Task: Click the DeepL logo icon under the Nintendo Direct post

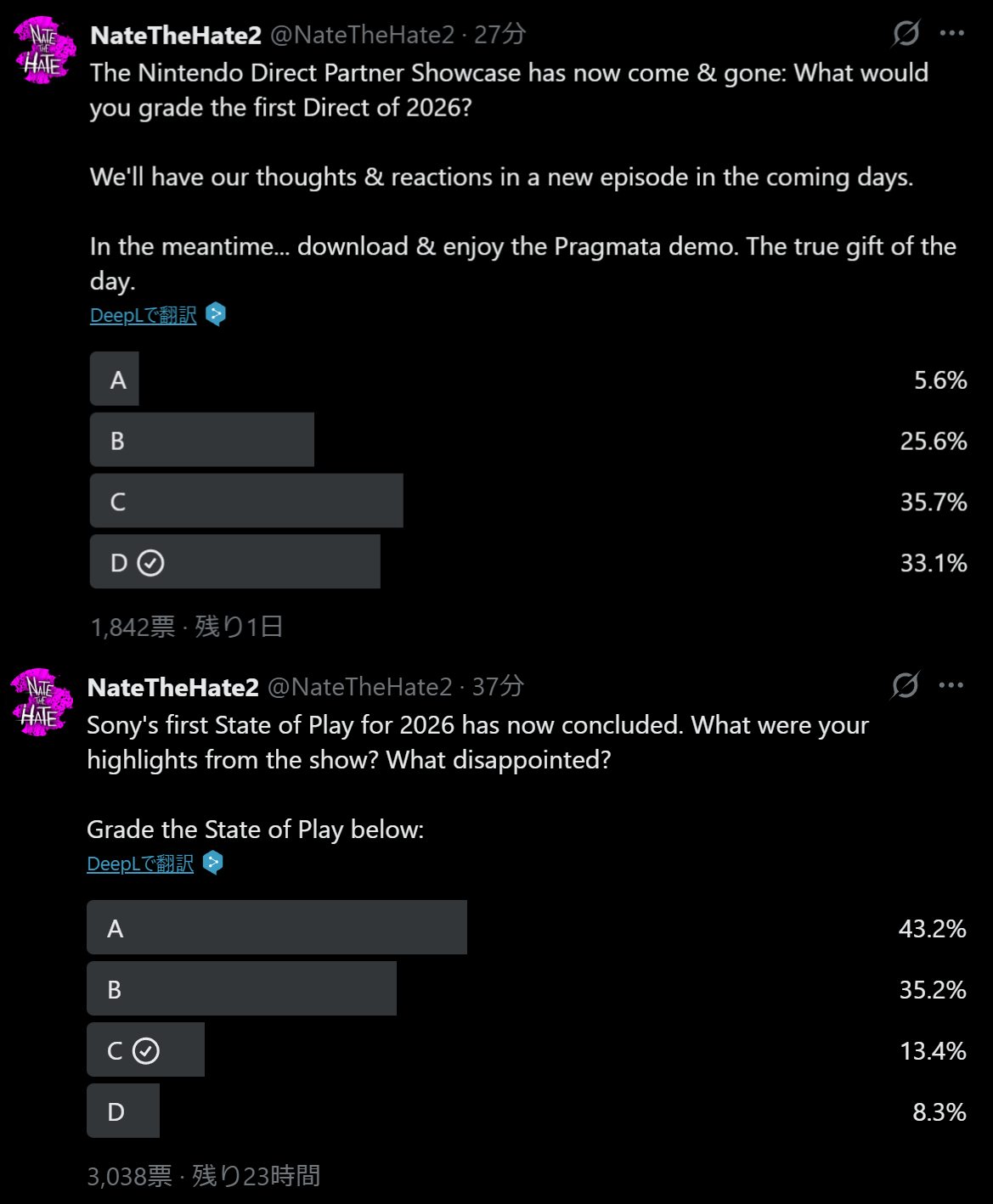Action: 216,315
